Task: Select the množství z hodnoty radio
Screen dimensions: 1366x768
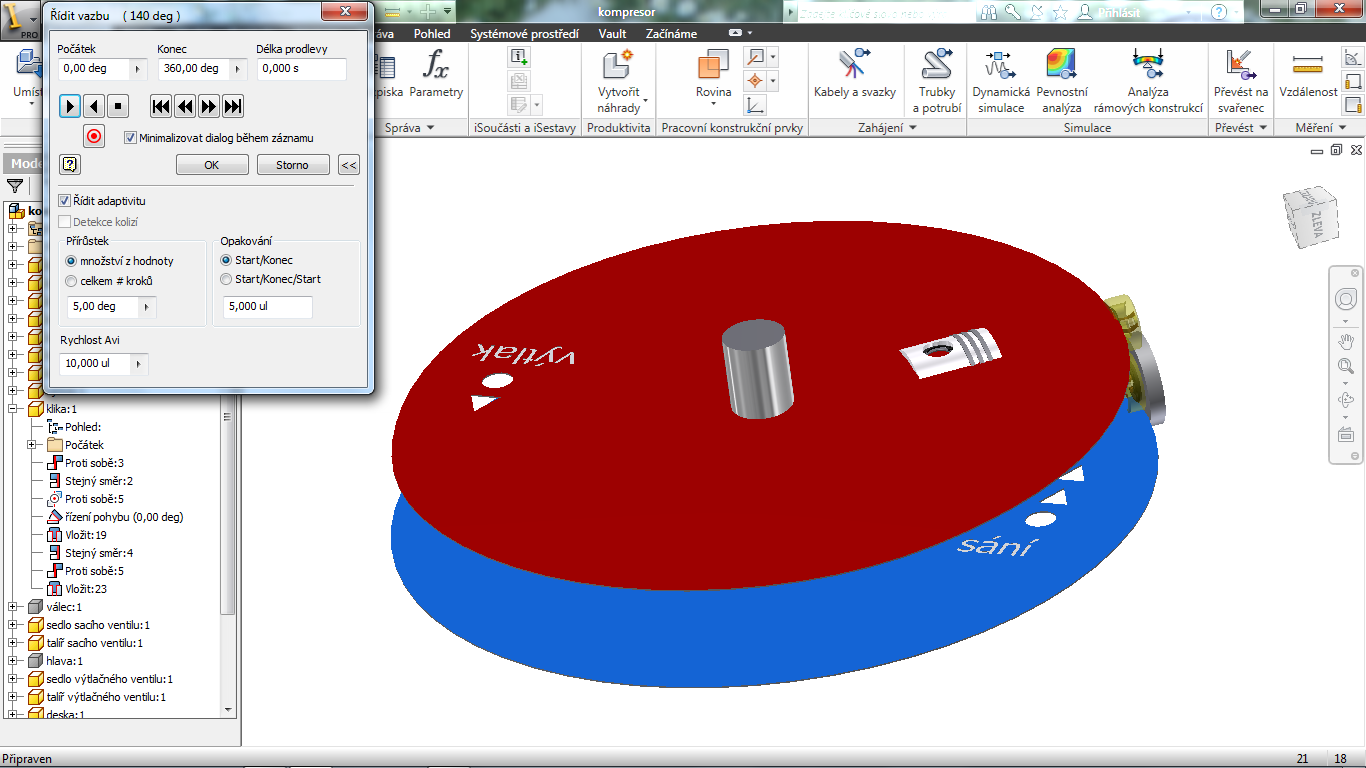Action: (x=71, y=261)
